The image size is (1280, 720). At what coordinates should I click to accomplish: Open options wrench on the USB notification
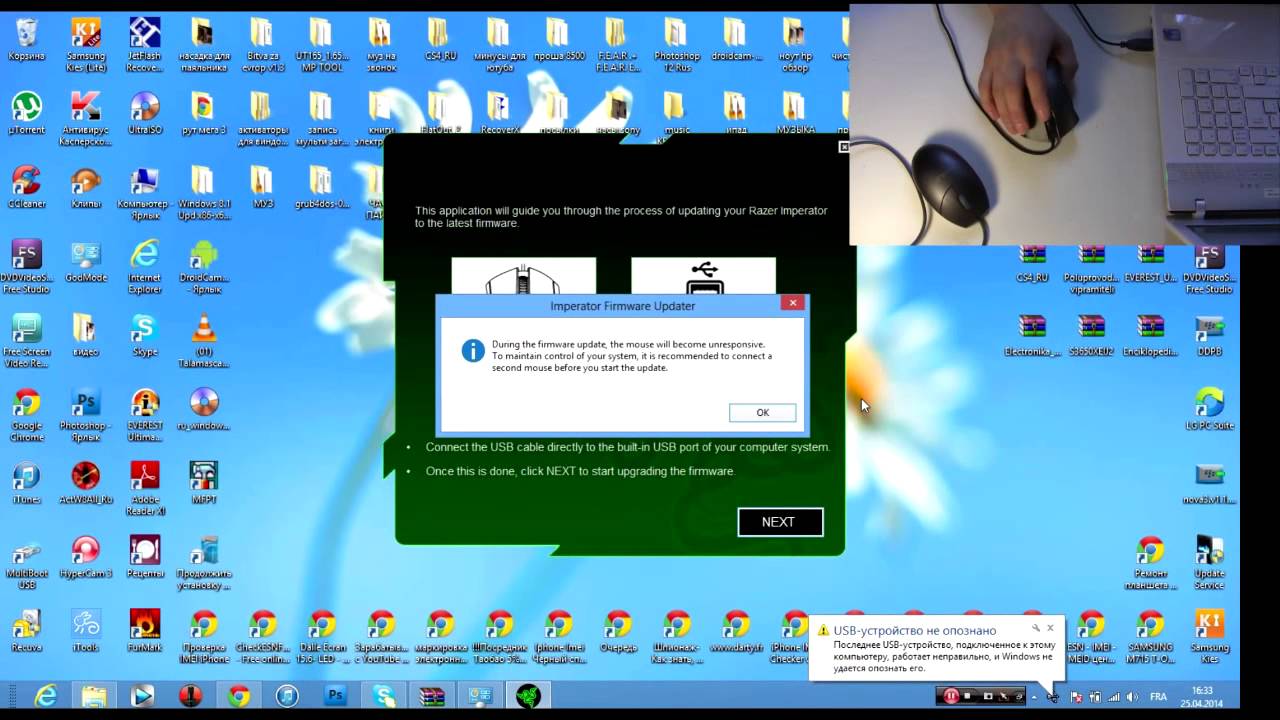click(1036, 628)
